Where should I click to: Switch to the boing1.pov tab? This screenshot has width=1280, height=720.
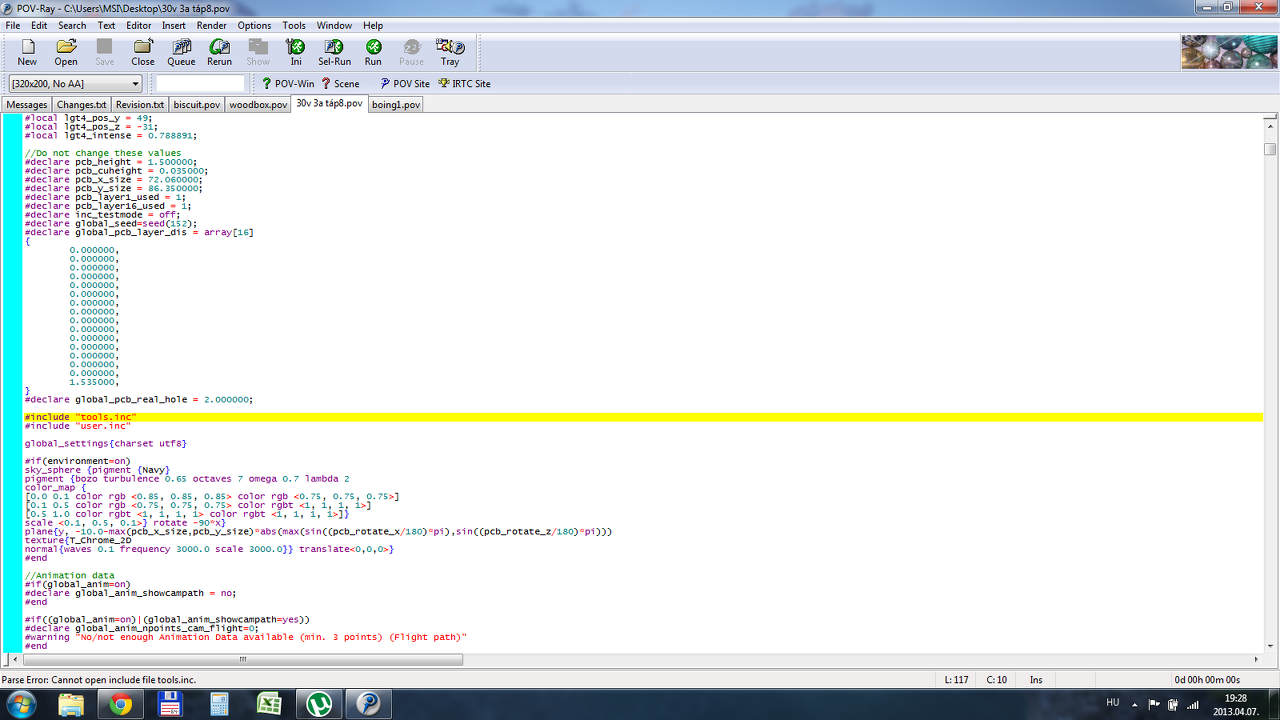tap(396, 104)
